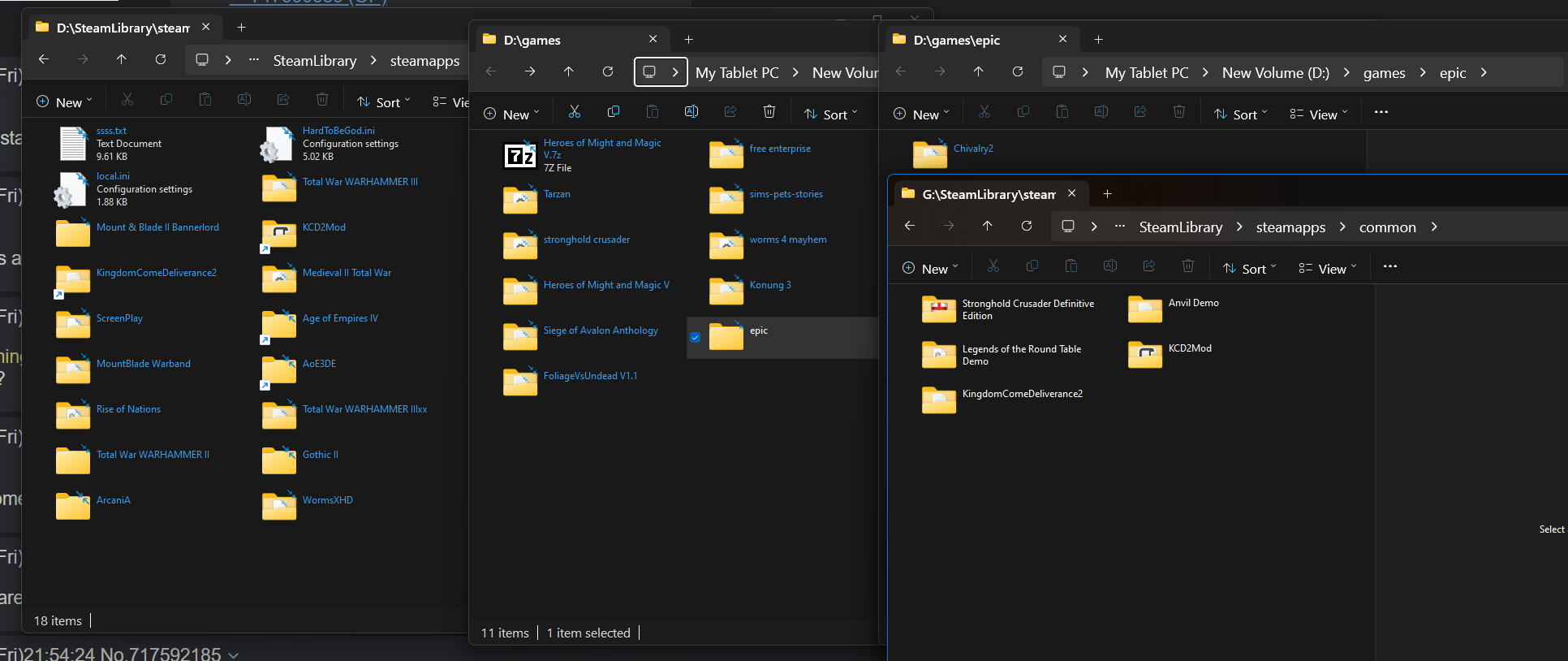The height and width of the screenshot is (661, 1568).
Task: Expand the chevron after epic in address bar
Action: click(1484, 72)
